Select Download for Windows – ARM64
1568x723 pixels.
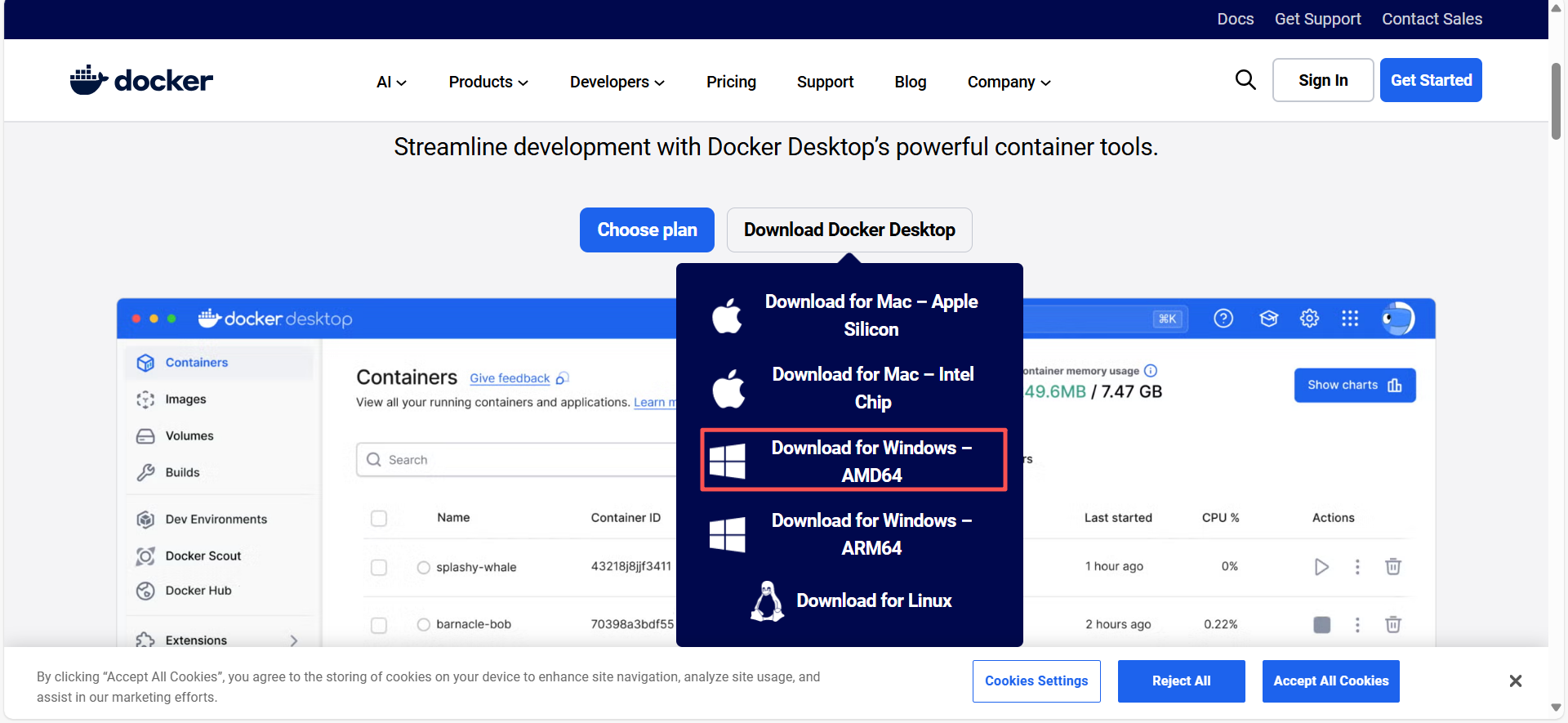[849, 534]
